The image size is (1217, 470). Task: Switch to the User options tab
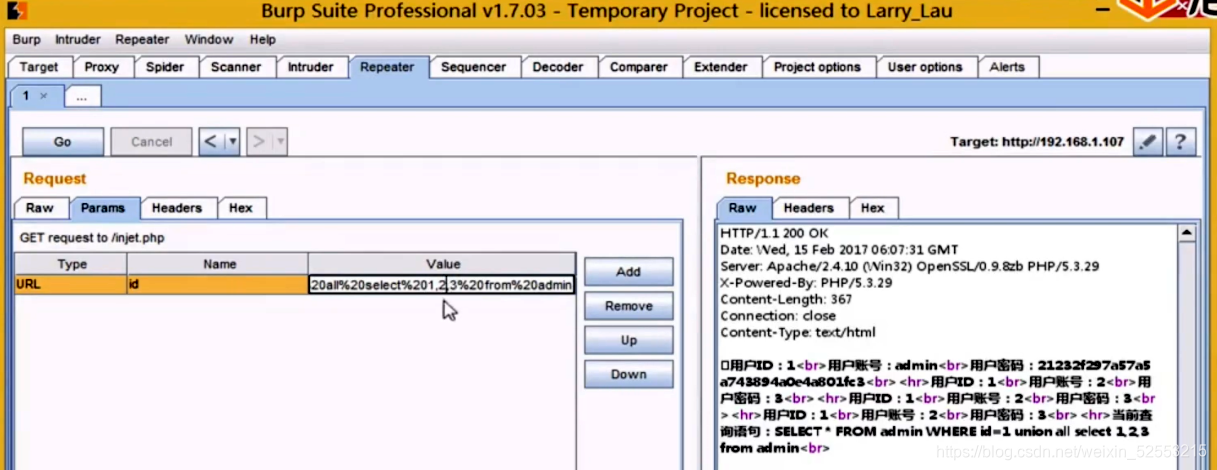pos(925,67)
